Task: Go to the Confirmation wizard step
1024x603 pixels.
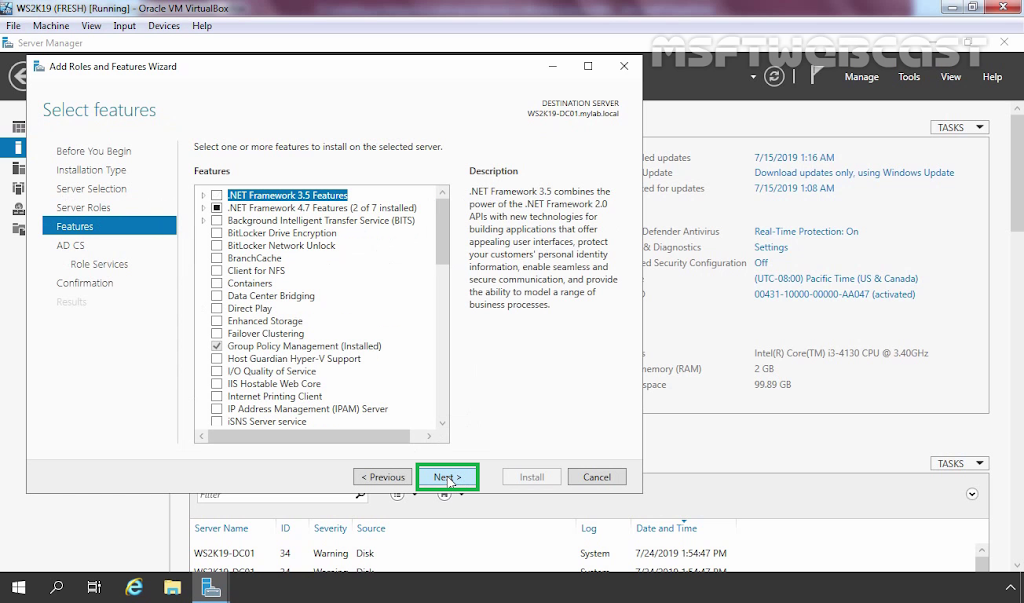Action: (84, 283)
